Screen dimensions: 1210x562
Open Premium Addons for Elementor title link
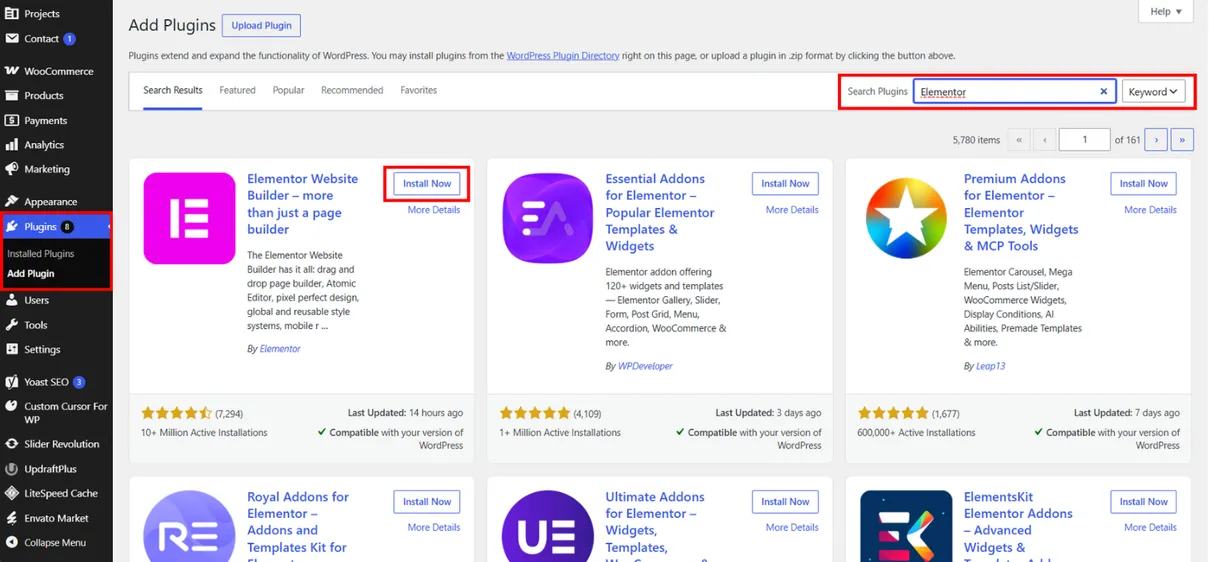(x=1021, y=212)
